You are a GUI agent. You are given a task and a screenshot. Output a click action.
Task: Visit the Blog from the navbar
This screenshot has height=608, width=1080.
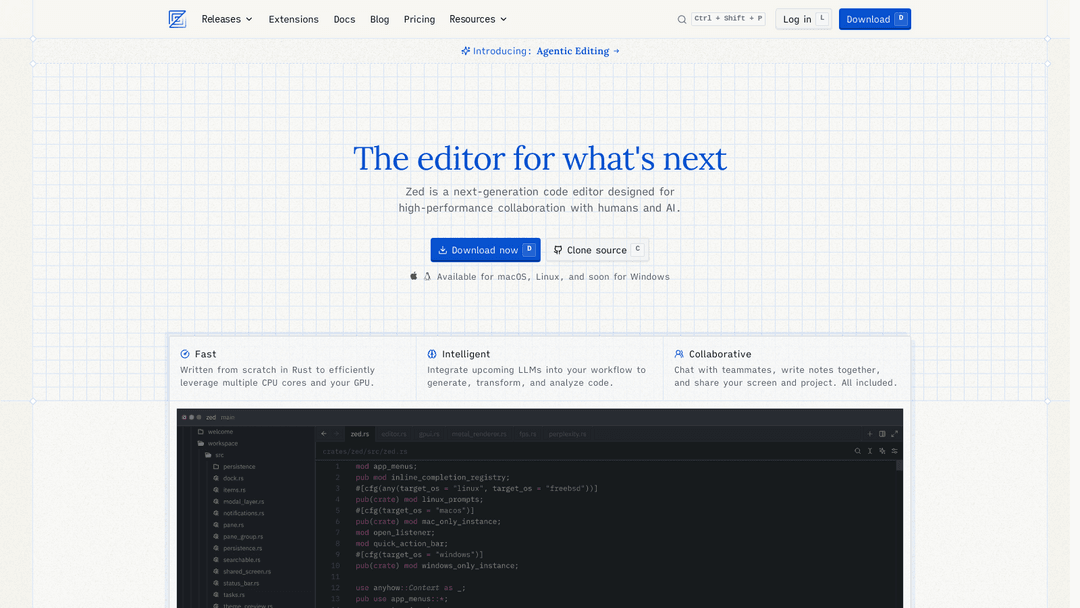coord(380,19)
